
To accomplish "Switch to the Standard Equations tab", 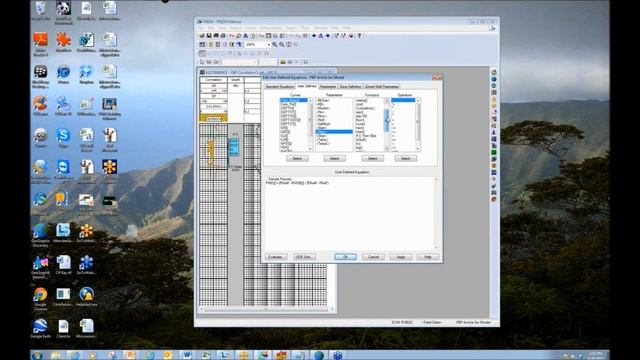I will [x=280, y=87].
